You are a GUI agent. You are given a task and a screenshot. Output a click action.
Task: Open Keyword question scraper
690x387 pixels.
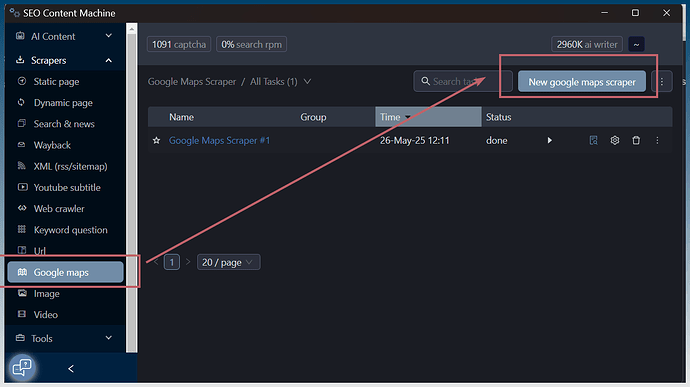click(70, 229)
